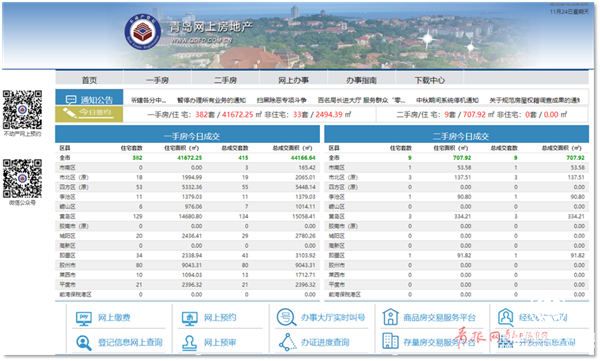Image resolution: width=600 pixels, height=361 pixels.
Task: Open notice 中秋期间系统停机通知
Action: click(x=447, y=100)
